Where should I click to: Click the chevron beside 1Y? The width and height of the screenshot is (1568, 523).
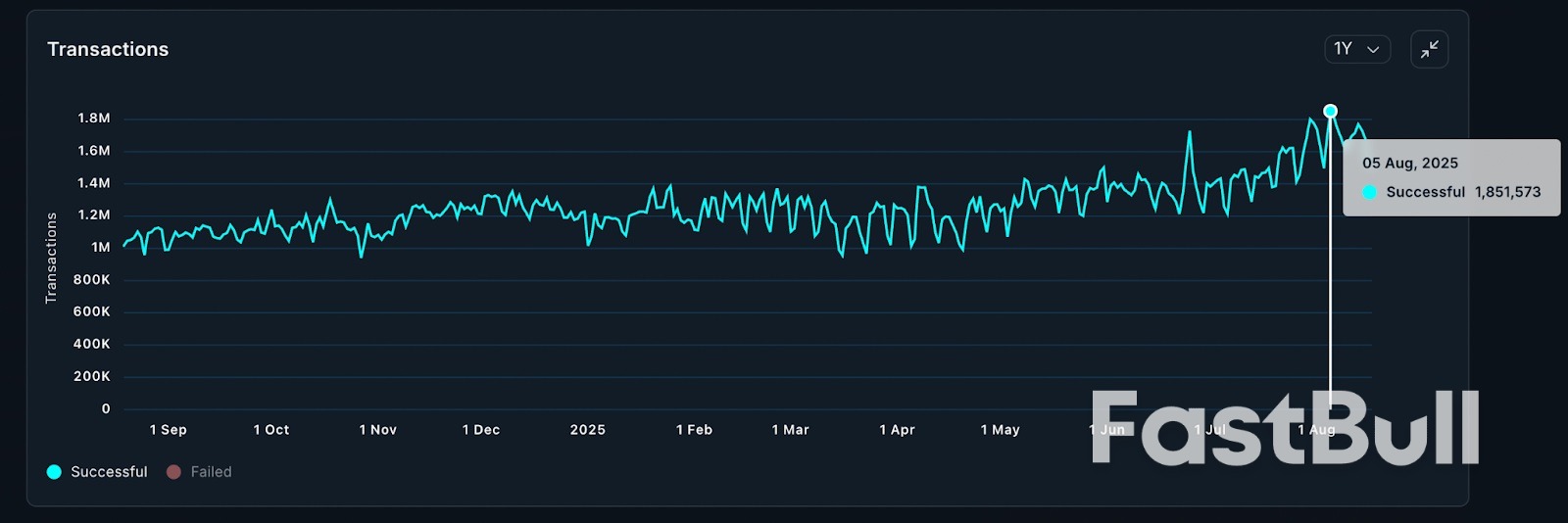pyautogui.click(x=1373, y=50)
